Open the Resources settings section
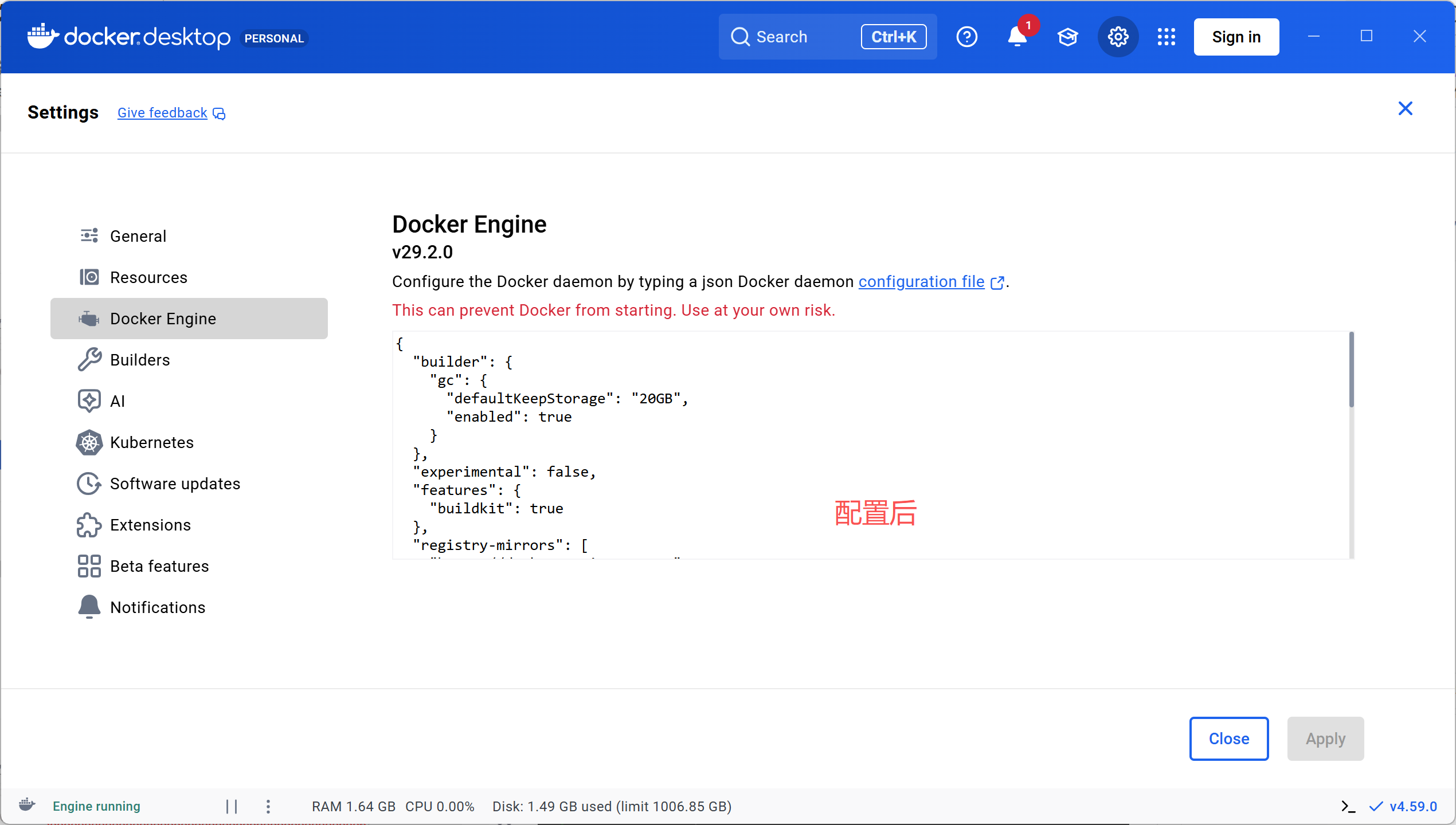The width and height of the screenshot is (1456, 825). [x=148, y=277]
